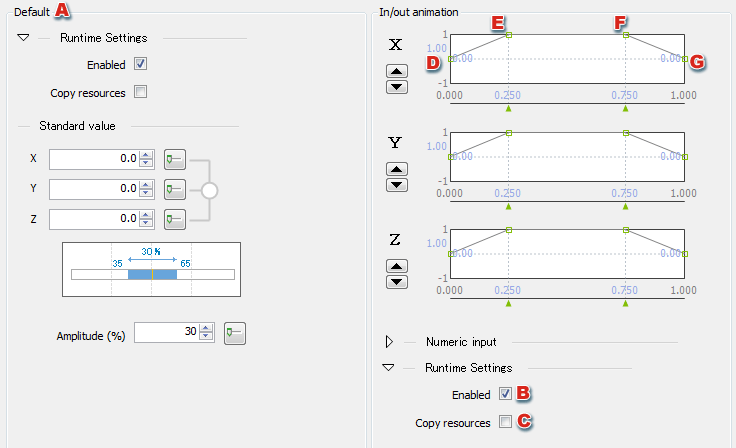Check Copy resources under In/out animation

[505, 422]
